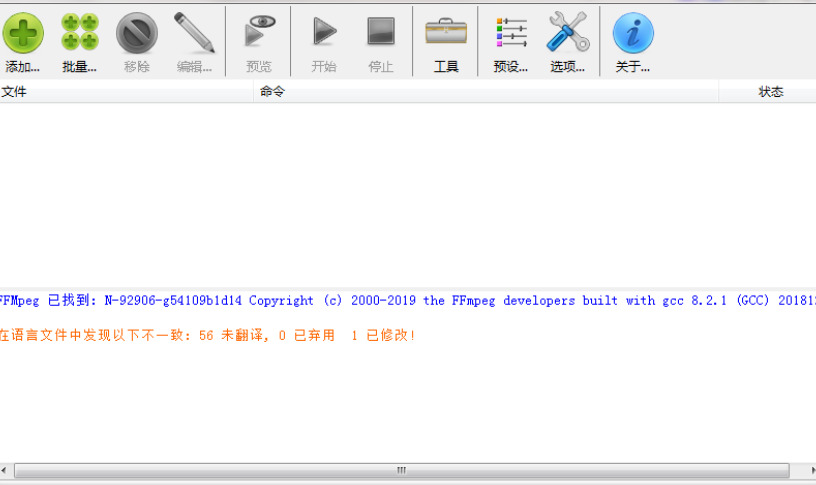
Task: Click the scrollbar left arrow
Action: pyautogui.click(x=4, y=470)
